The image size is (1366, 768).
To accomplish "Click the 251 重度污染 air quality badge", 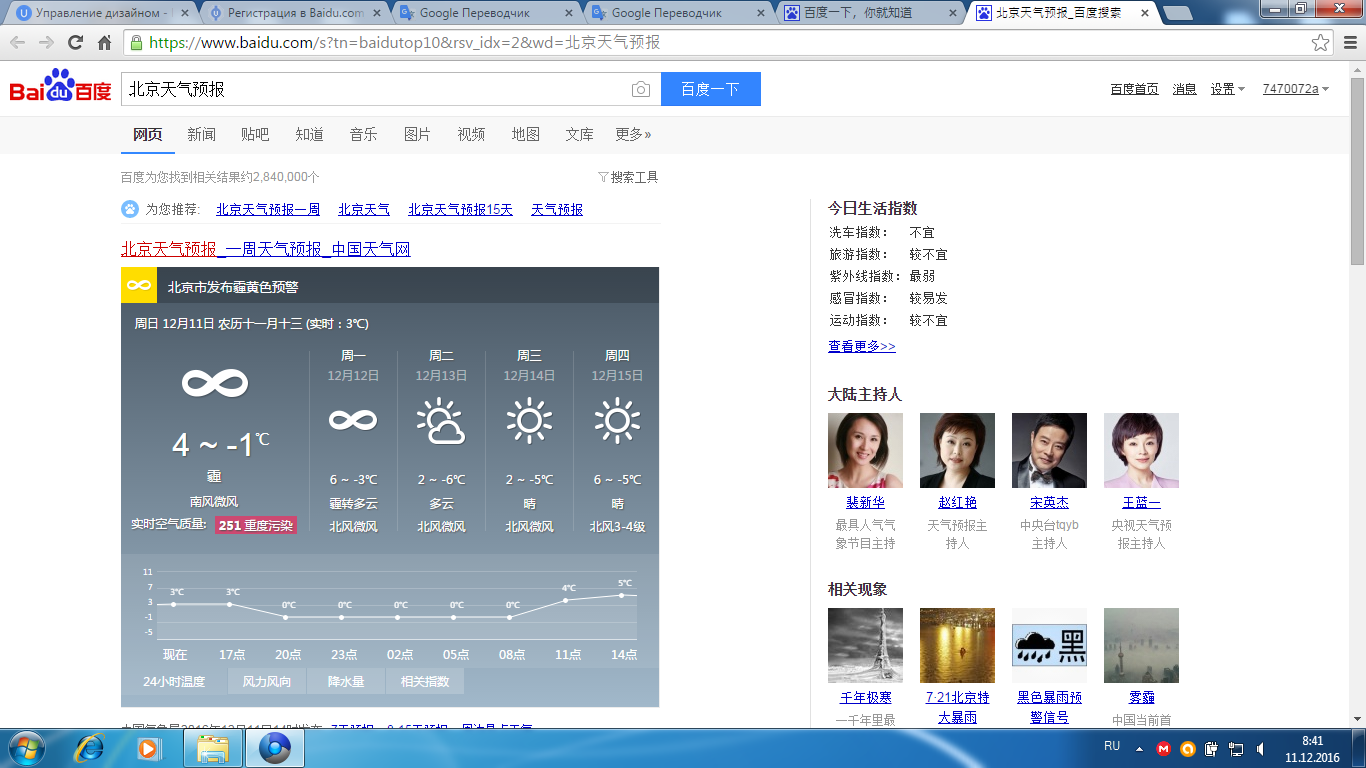I will [x=256, y=525].
